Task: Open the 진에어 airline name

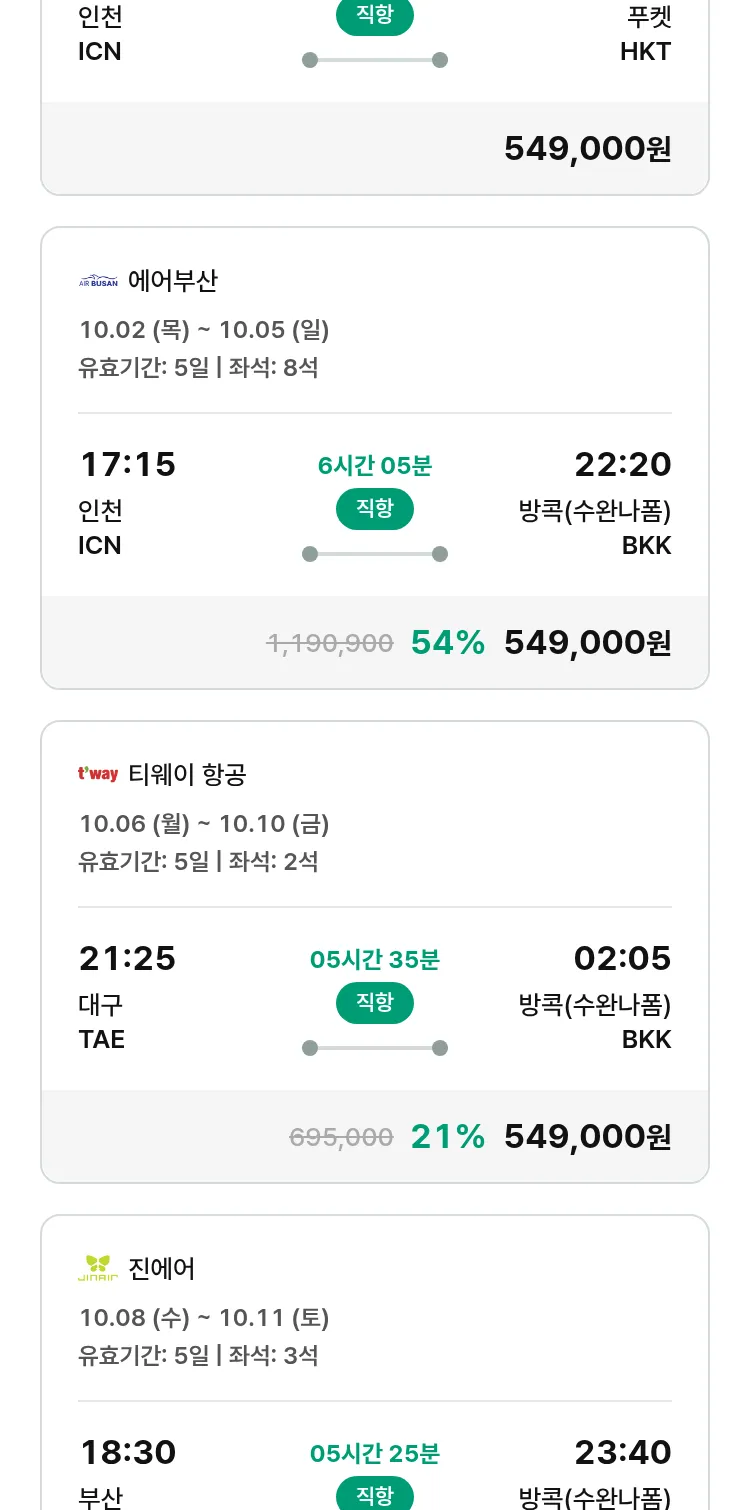Action: pos(162,1268)
